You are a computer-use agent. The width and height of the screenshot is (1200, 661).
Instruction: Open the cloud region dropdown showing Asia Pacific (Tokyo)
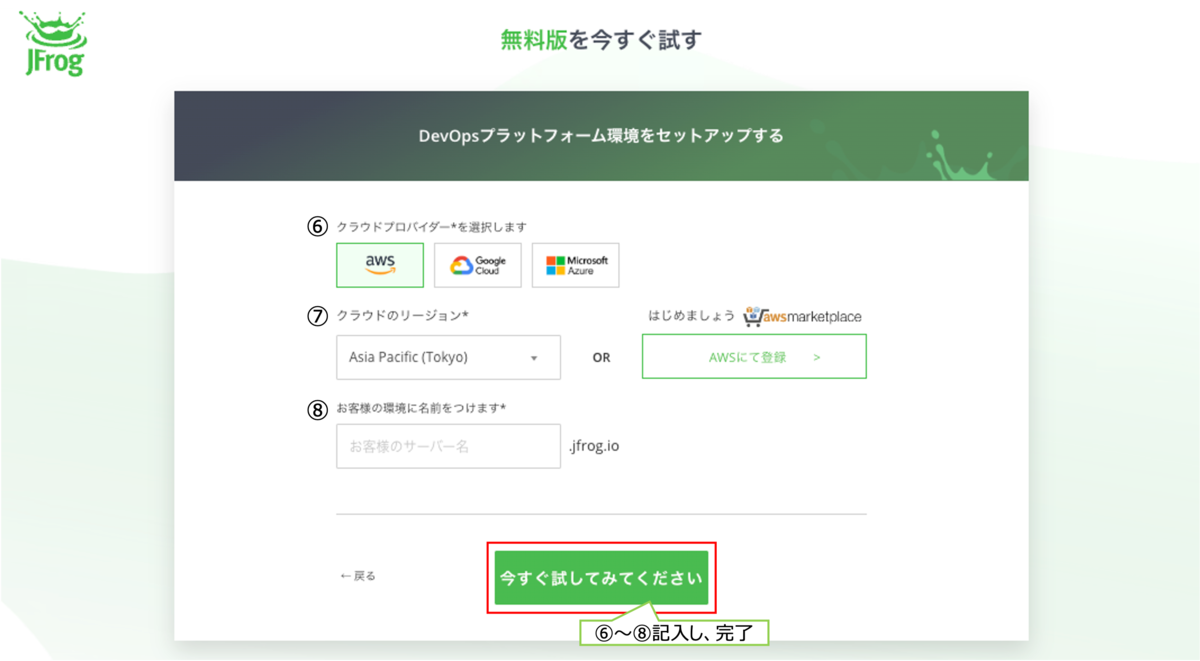[x=448, y=357]
